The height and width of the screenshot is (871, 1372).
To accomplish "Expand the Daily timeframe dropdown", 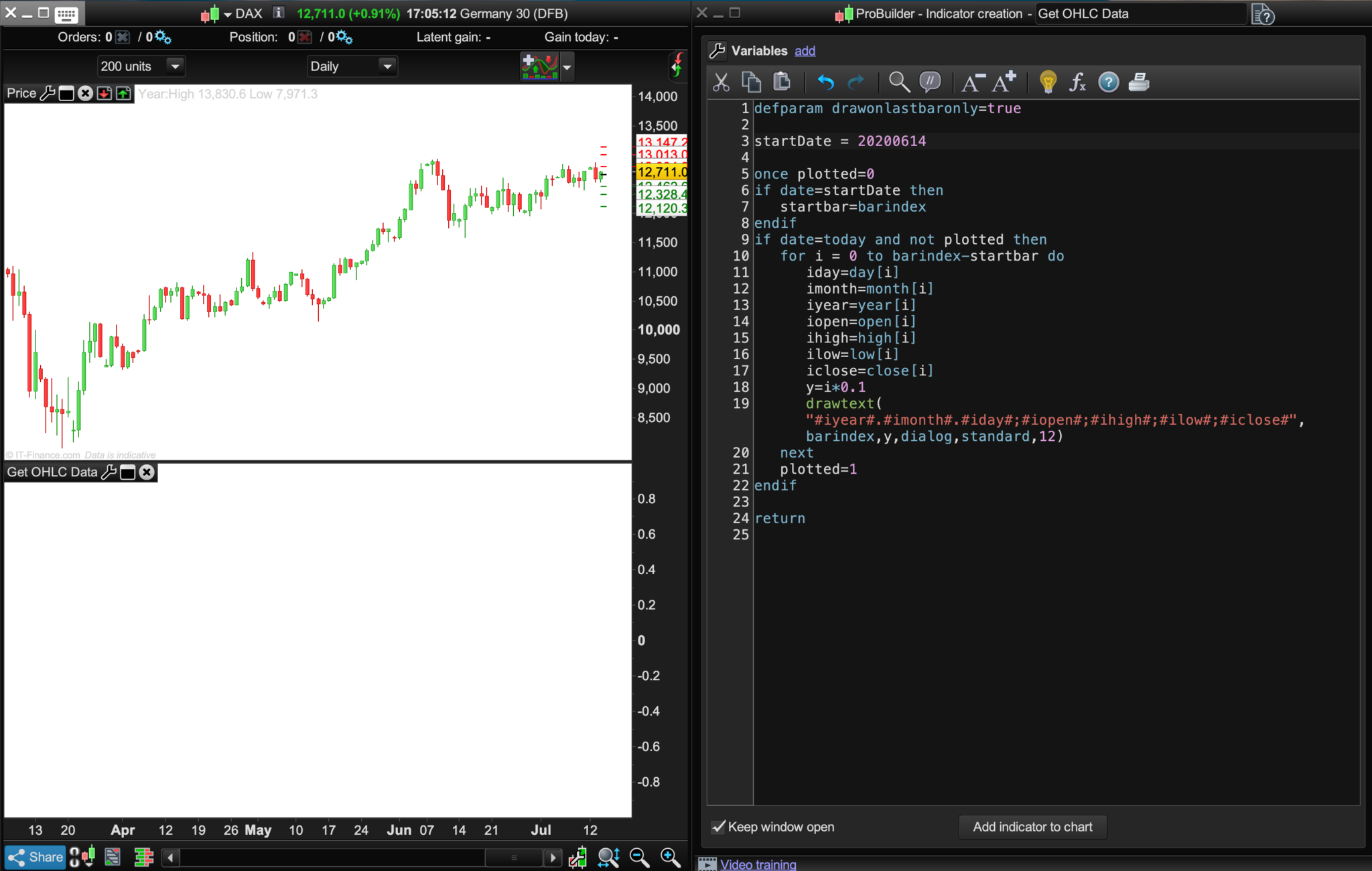I will tap(387, 66).
